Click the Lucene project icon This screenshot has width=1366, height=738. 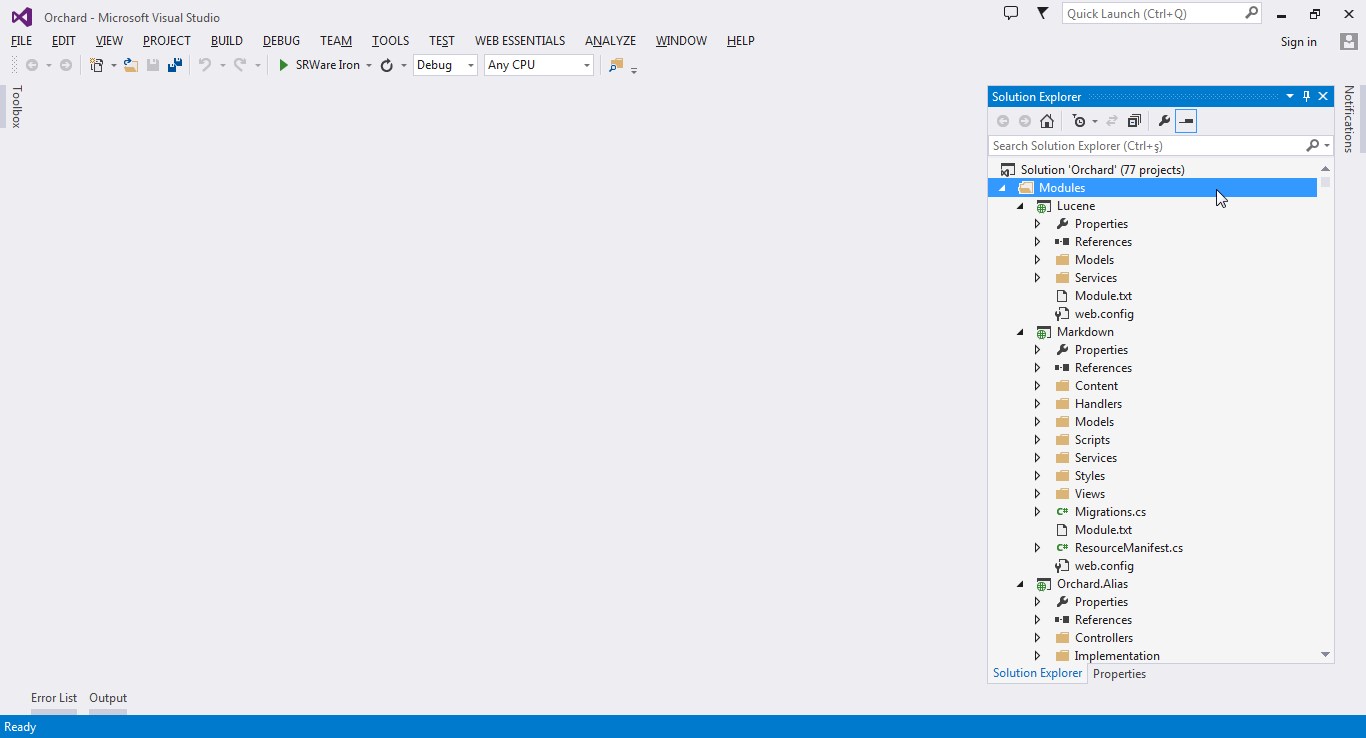pos(1044,206)
